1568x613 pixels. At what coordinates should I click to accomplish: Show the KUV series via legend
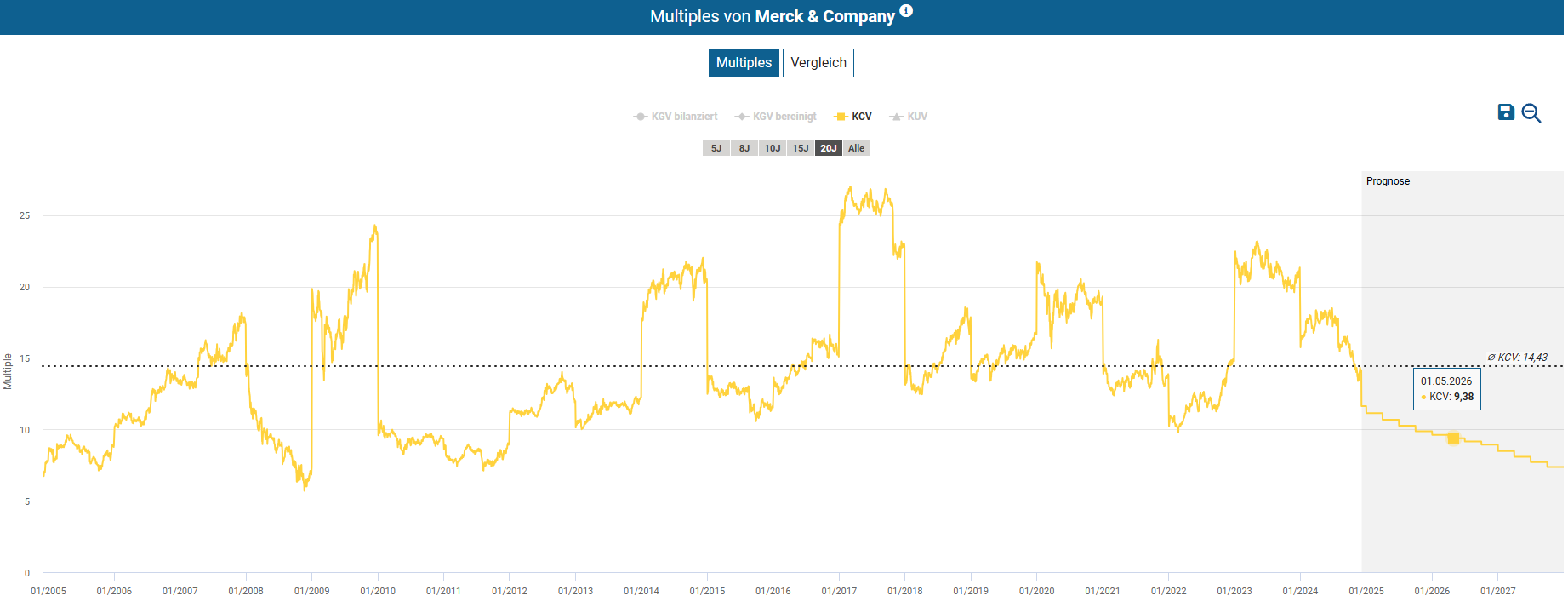[909, 117]
